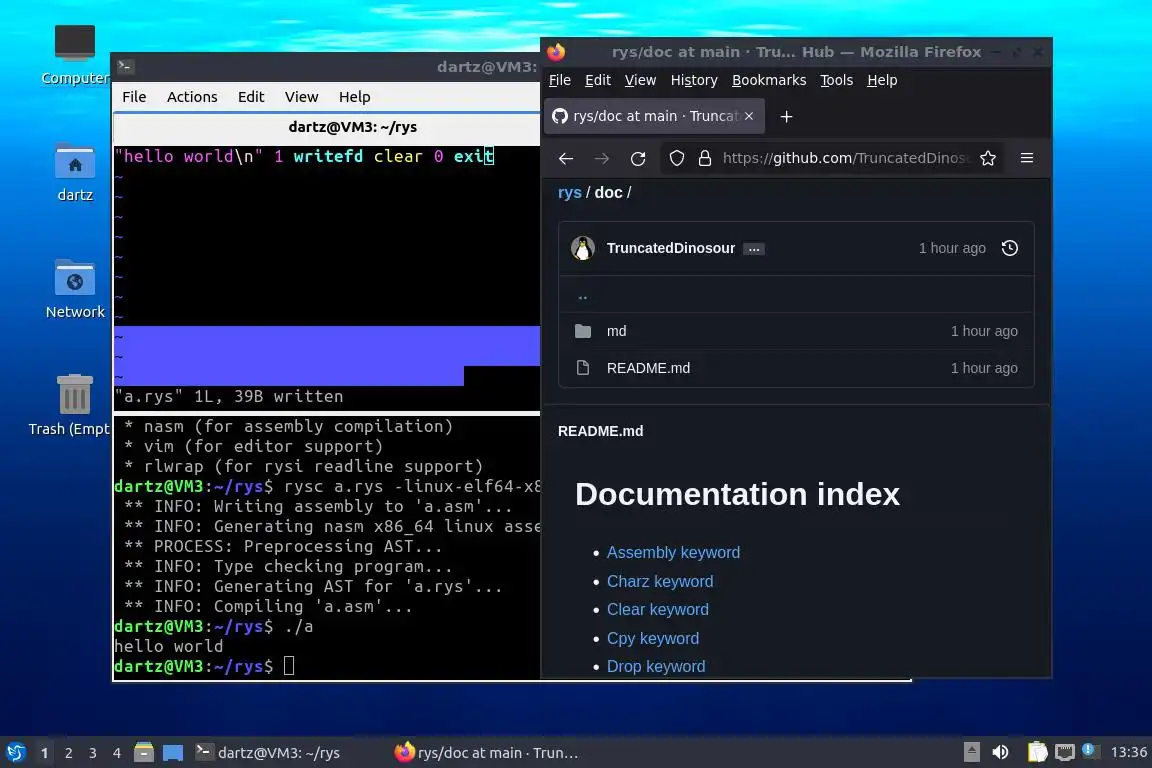
Task: Switch to workspace 1
Action: [45, 753]
